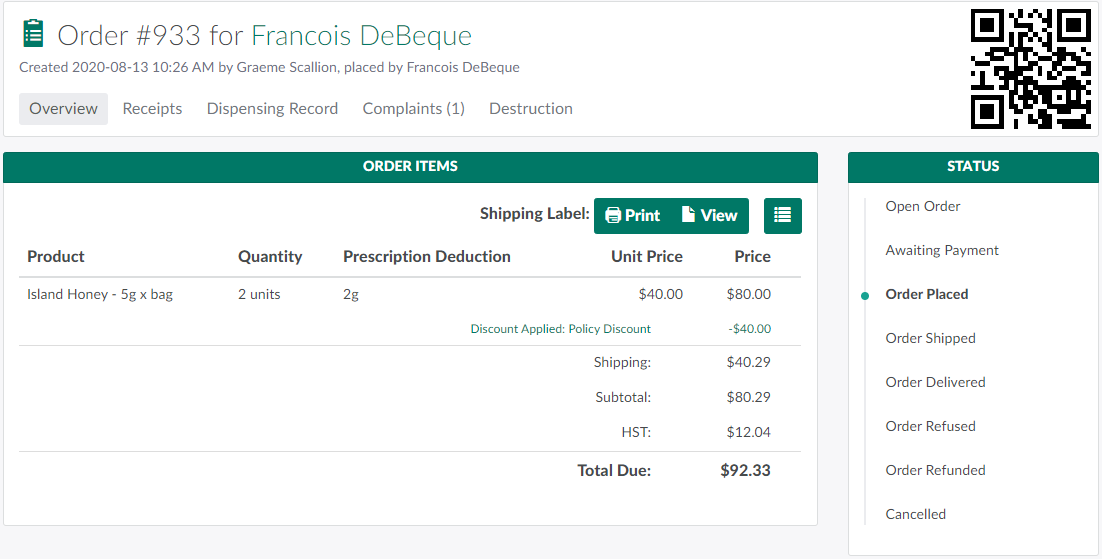Select the Order Delivered status
The height and width of the screenshot is (559, 1102).
935,383
